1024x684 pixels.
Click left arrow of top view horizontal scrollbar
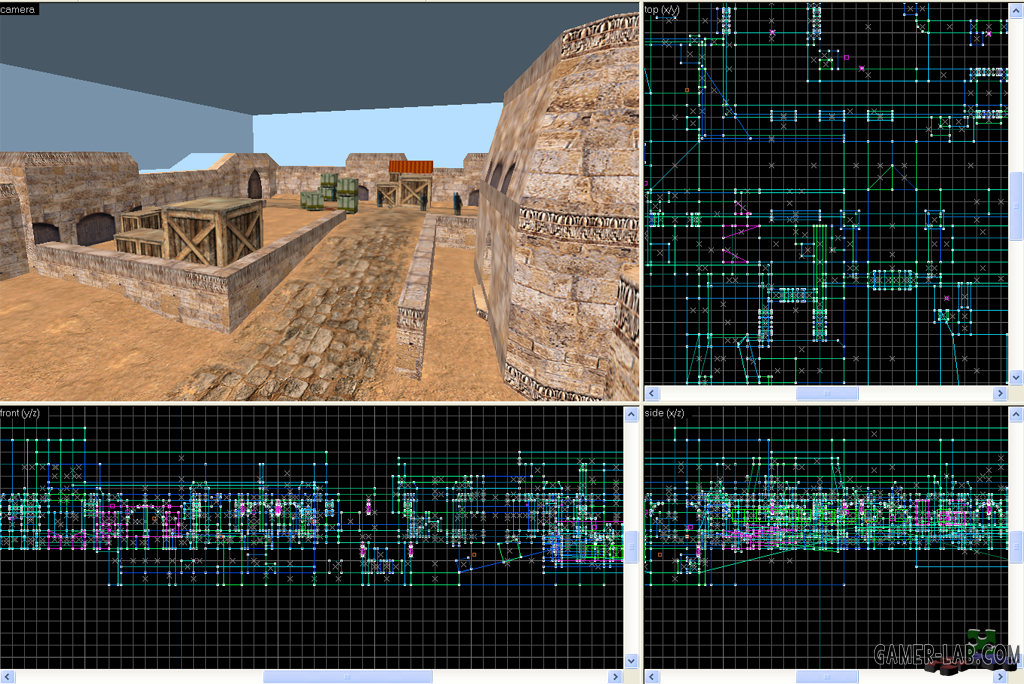(652, 393)
